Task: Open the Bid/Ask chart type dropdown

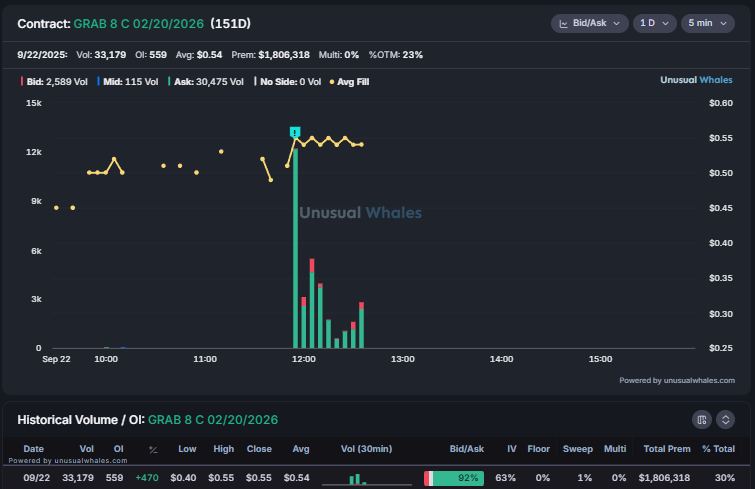Action: click(x=589, y=23)
